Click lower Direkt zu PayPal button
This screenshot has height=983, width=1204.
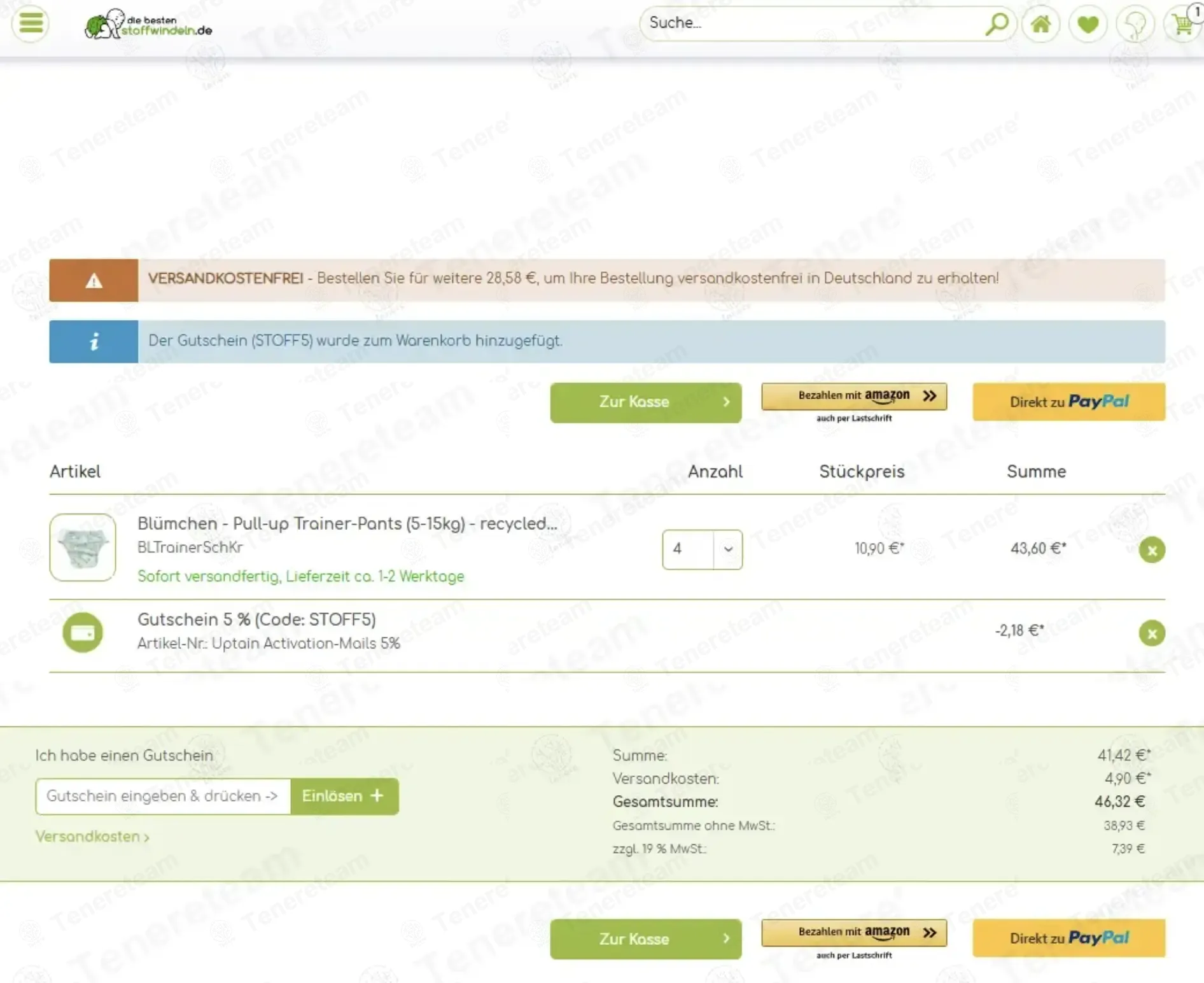1069,938
